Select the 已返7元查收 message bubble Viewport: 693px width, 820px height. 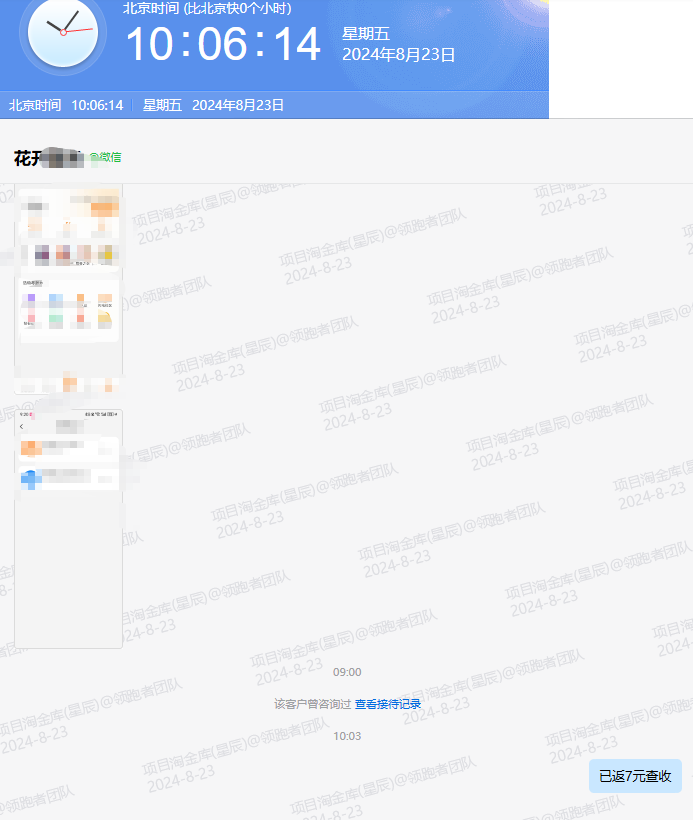(635, 776)
